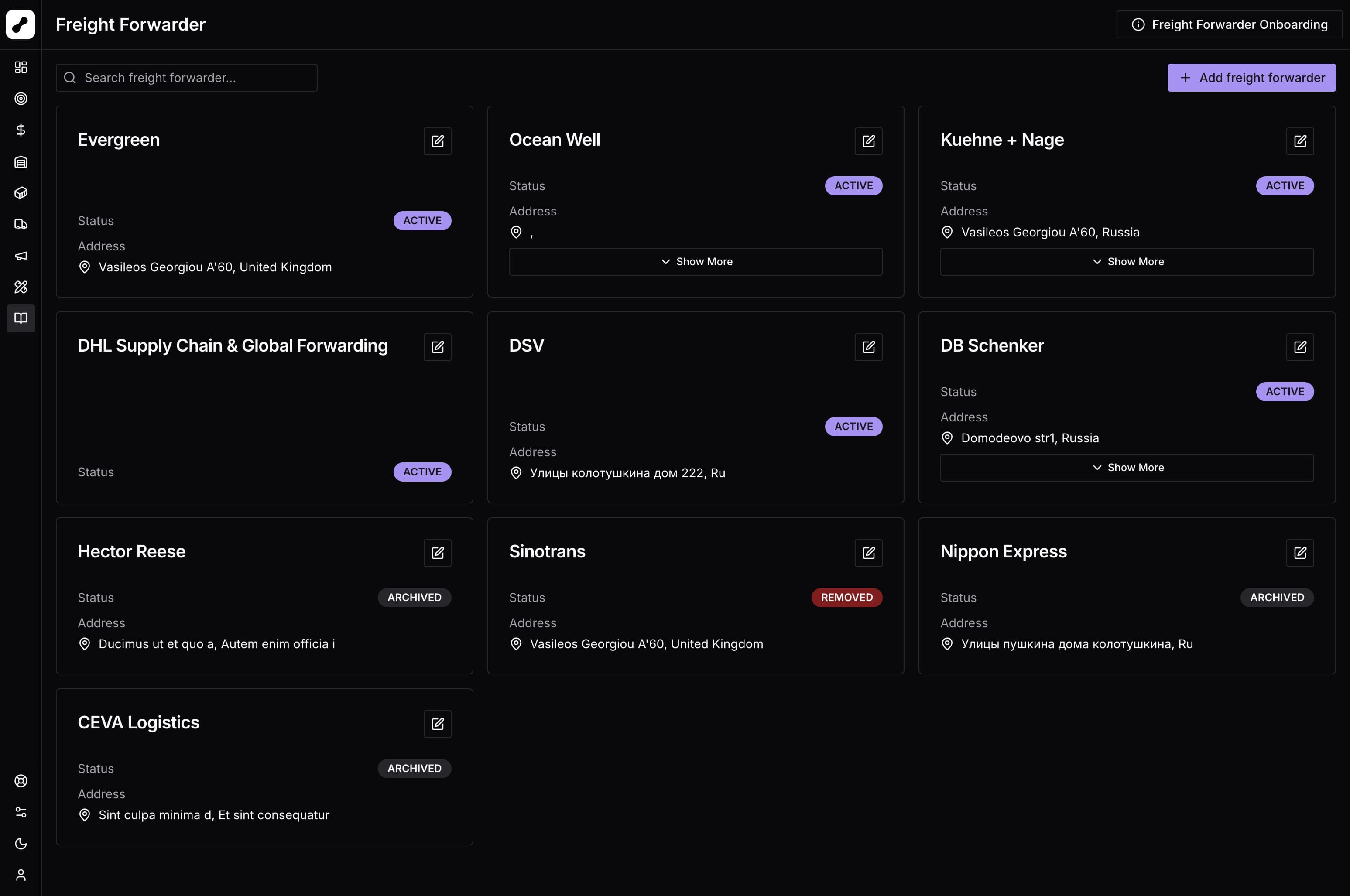Viewport: 1350px width, 896px height.
Task: Open the warehouse icon in sidebar
Action: pyautogui.click(x=21, y=162)
